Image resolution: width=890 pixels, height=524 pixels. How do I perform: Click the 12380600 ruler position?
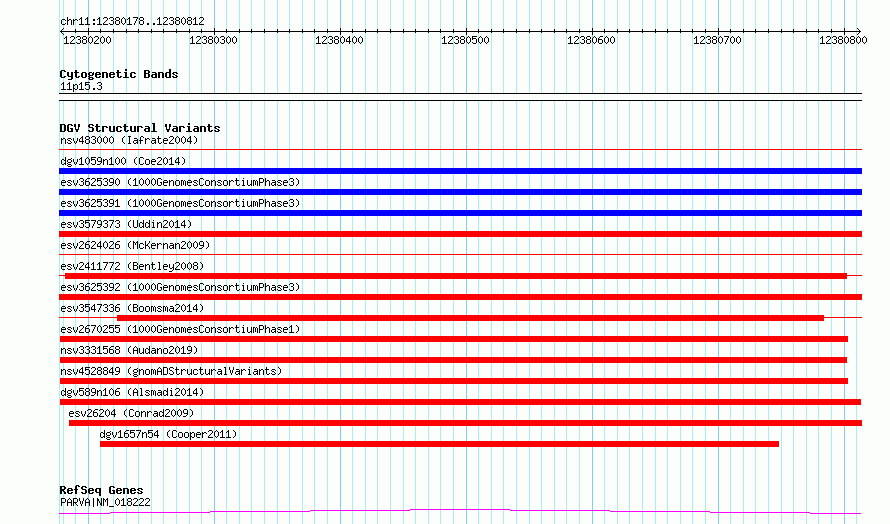click(591, 40)
